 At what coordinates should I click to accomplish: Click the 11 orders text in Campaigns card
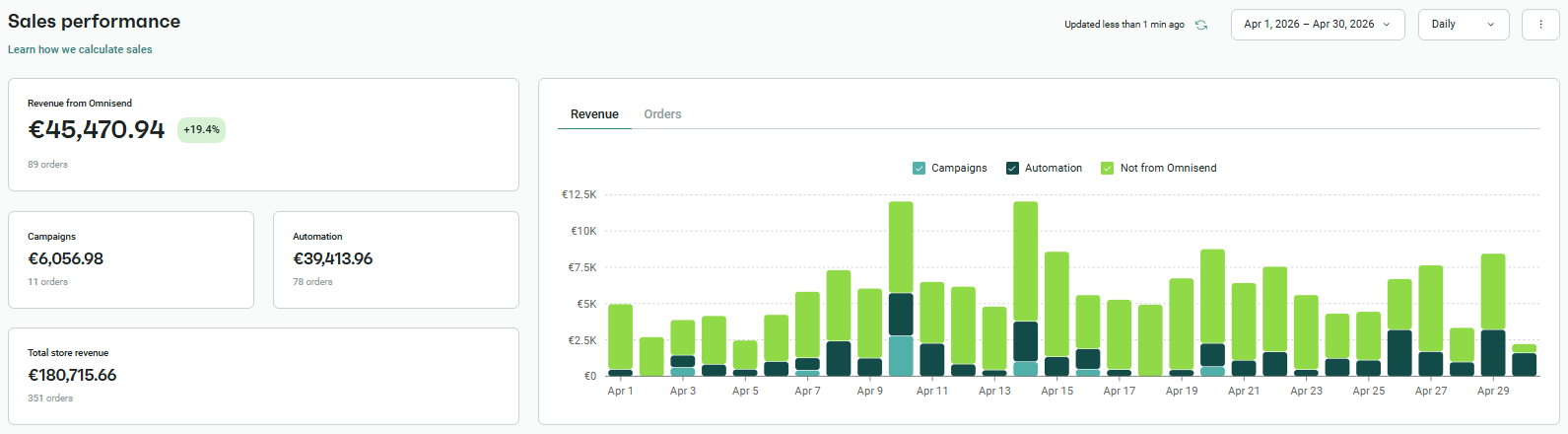[47, 282]
